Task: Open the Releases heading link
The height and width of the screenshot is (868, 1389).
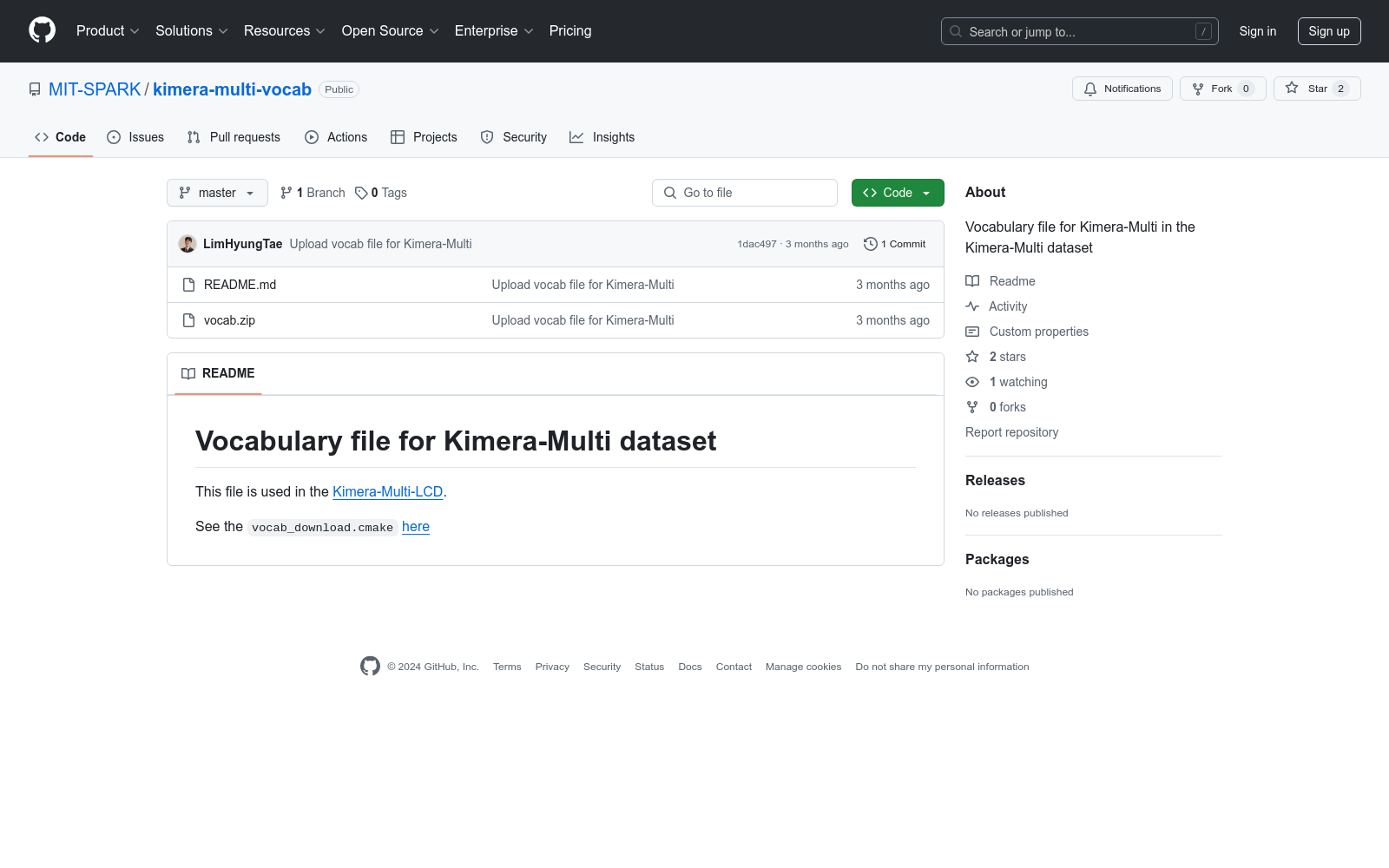Action: pyautogui.click(x=995, y=481)
